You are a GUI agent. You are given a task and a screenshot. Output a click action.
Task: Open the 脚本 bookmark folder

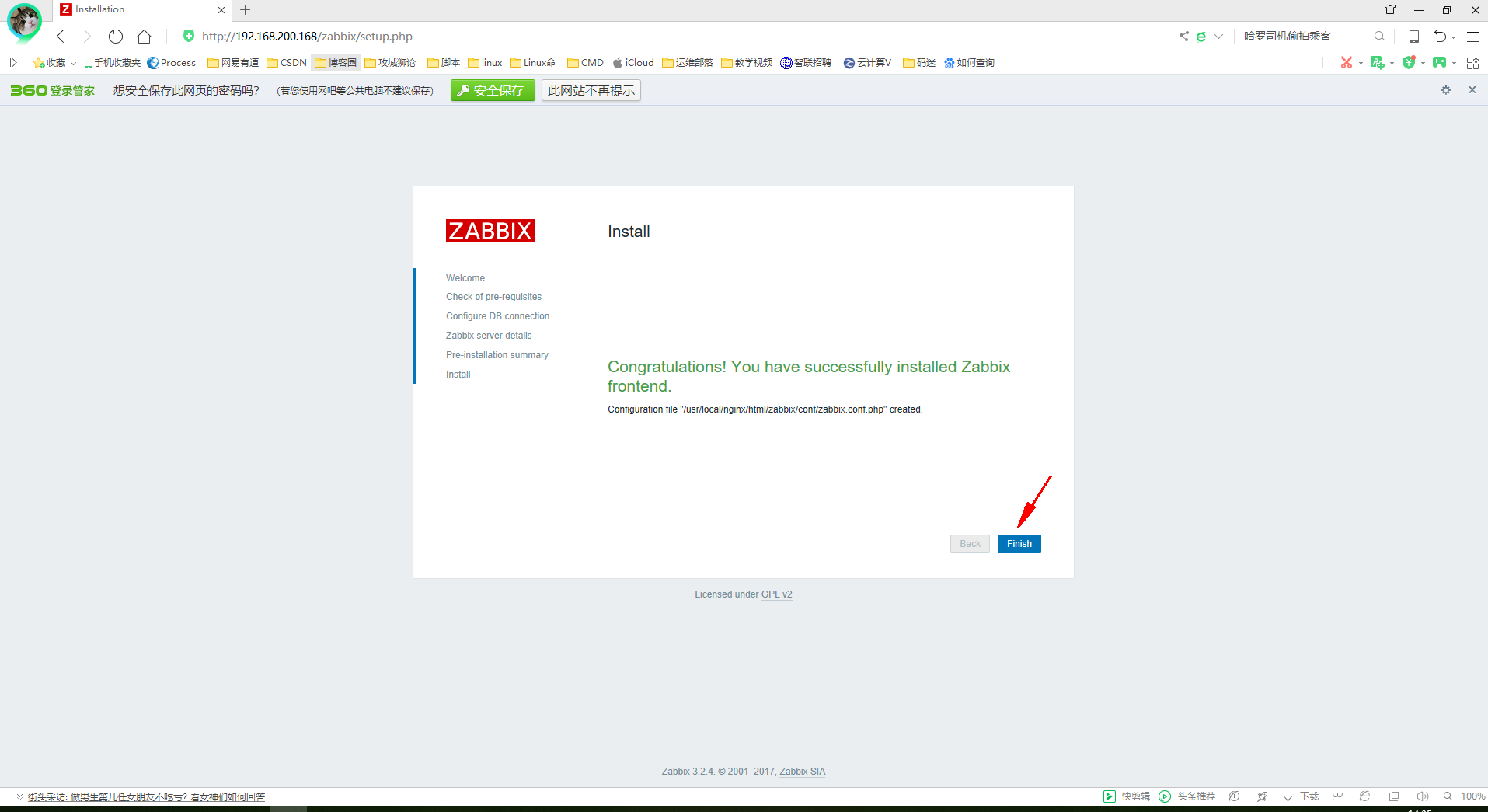click(x=444, y=63)
